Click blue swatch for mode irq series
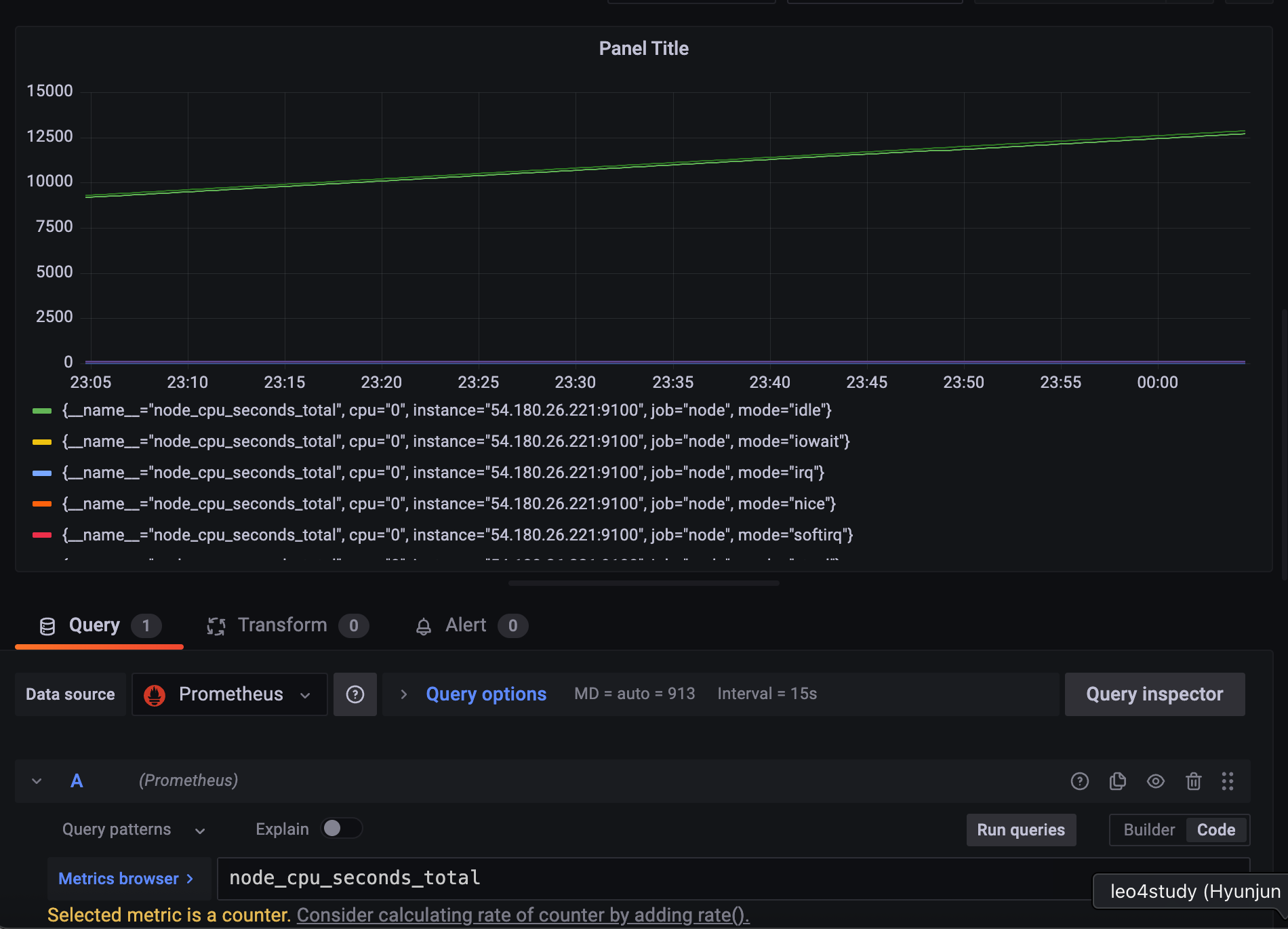 pyautogui.click(x=42, y=473)
